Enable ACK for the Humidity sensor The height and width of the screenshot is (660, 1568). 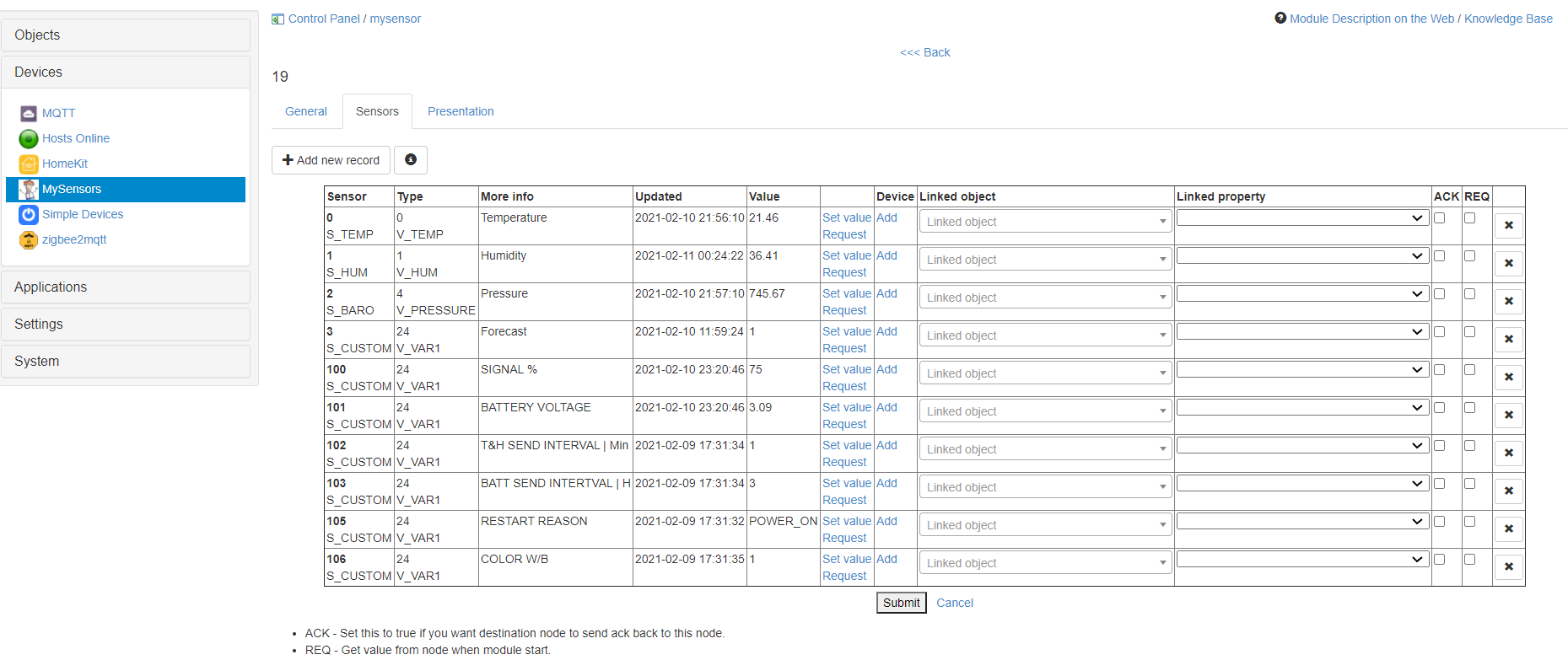[1440, 256]
